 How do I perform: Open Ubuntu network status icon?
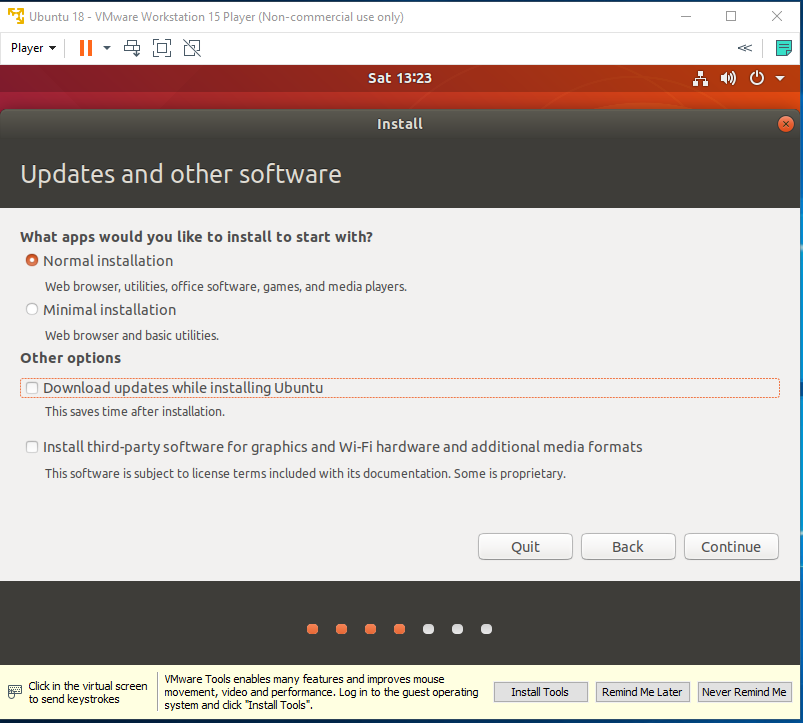pyautogui.click(x=700, y=78)
